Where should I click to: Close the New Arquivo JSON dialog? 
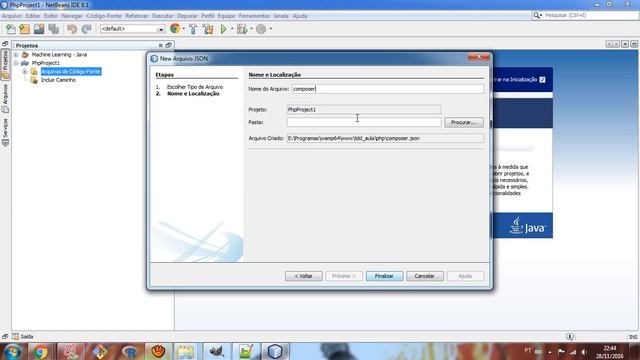479,57
